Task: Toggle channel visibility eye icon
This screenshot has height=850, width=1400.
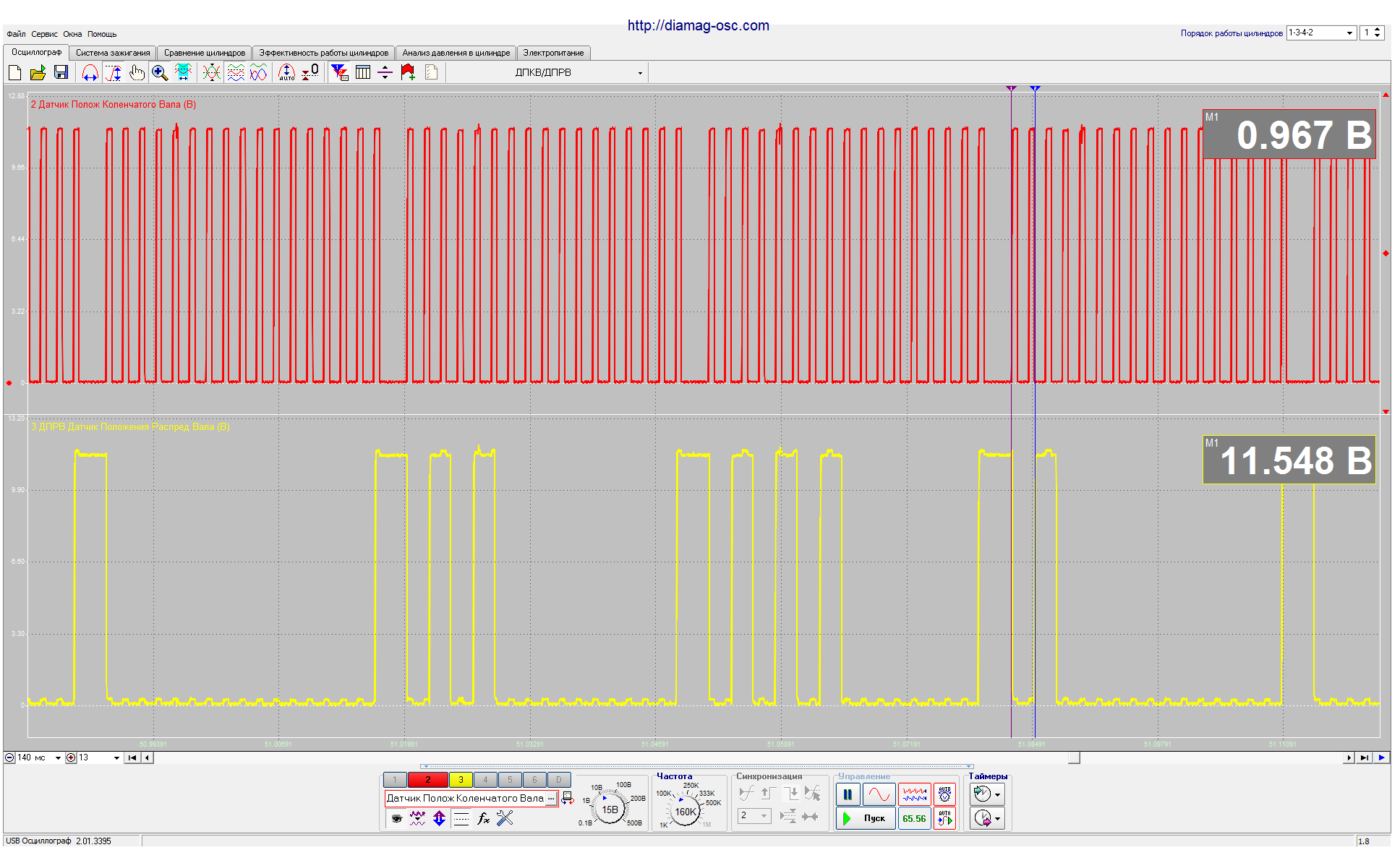Action: coord(396,818)
